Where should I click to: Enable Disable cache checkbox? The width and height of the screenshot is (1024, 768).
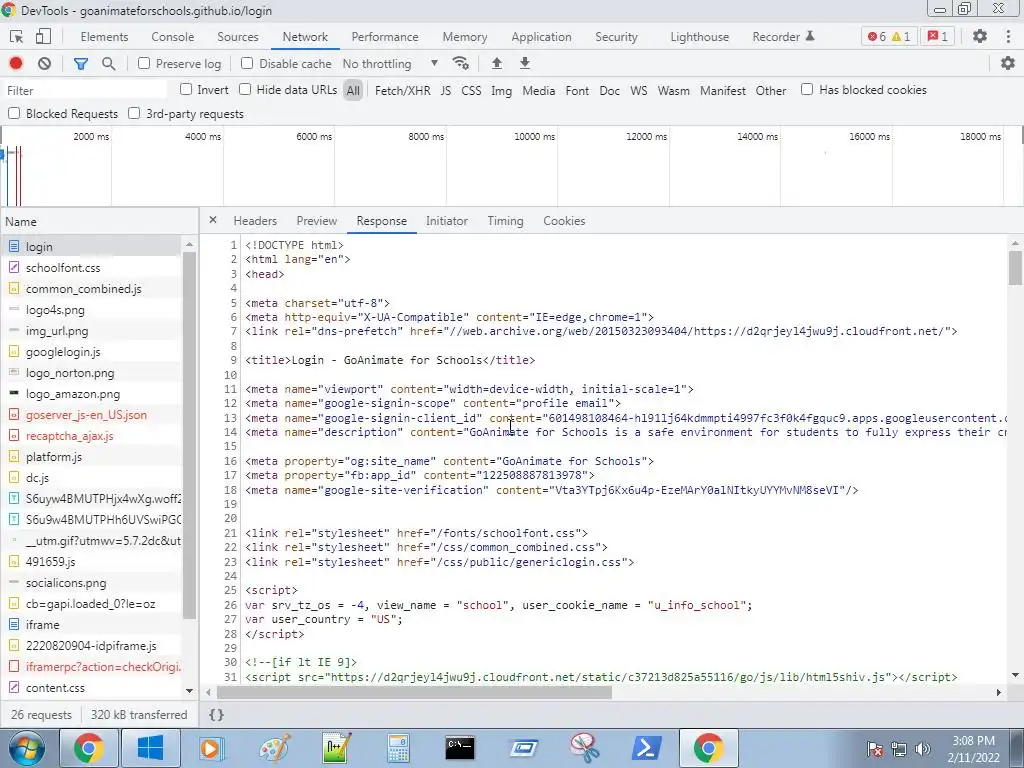coord(247,63)
